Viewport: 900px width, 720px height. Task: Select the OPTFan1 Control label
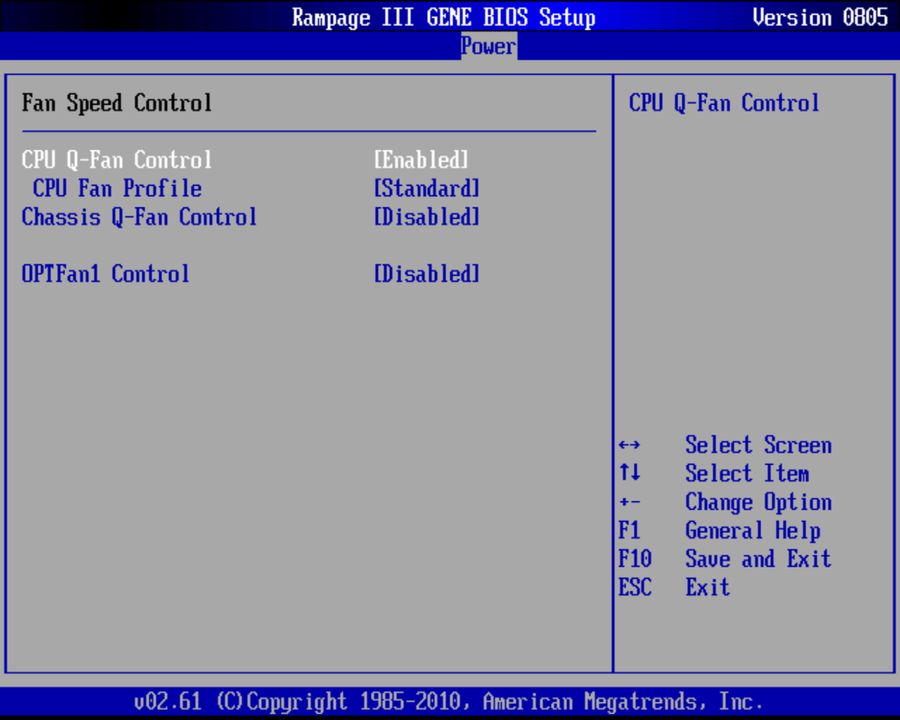click(106, 274)
